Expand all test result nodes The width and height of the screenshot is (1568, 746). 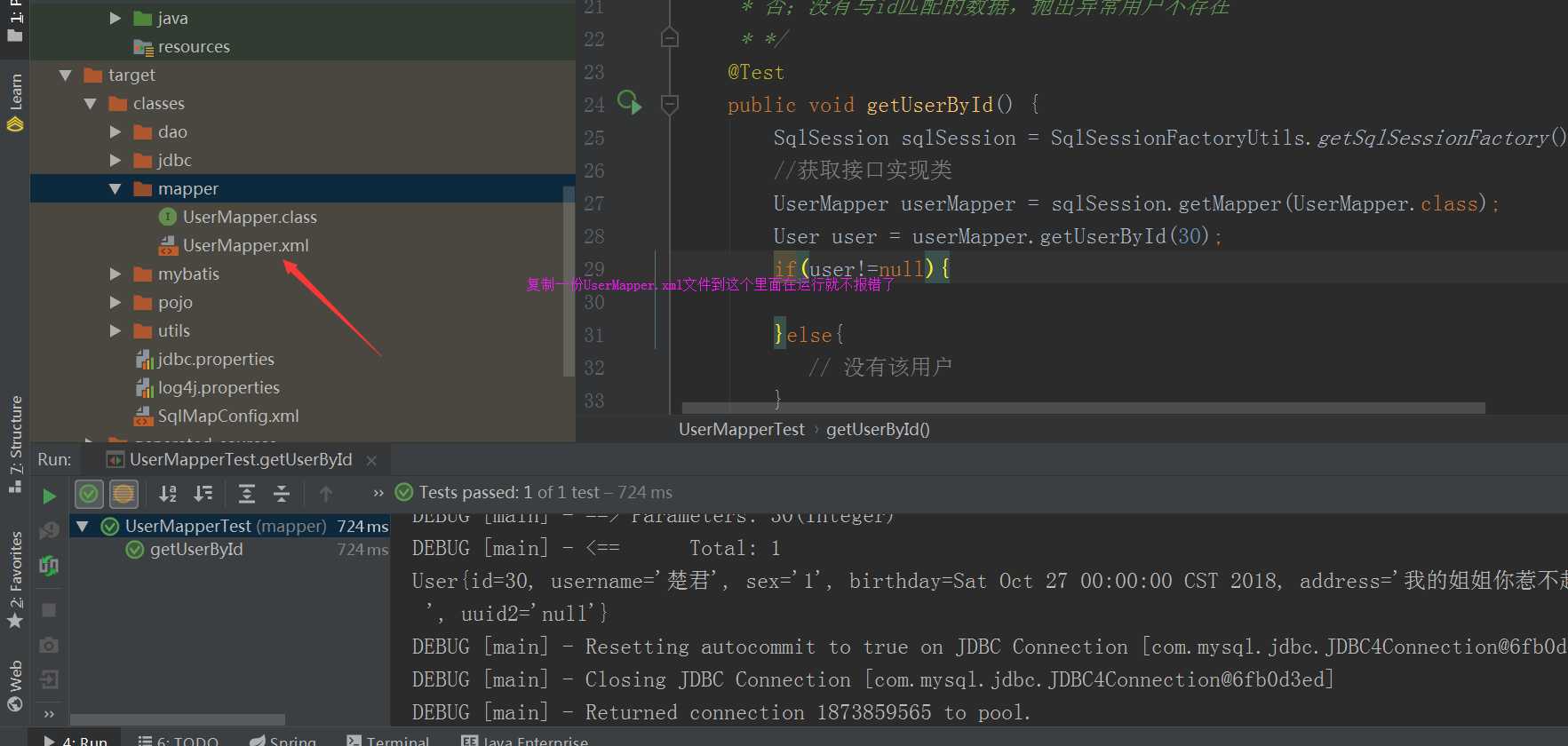pyautogui.click(x=247, y=494)
